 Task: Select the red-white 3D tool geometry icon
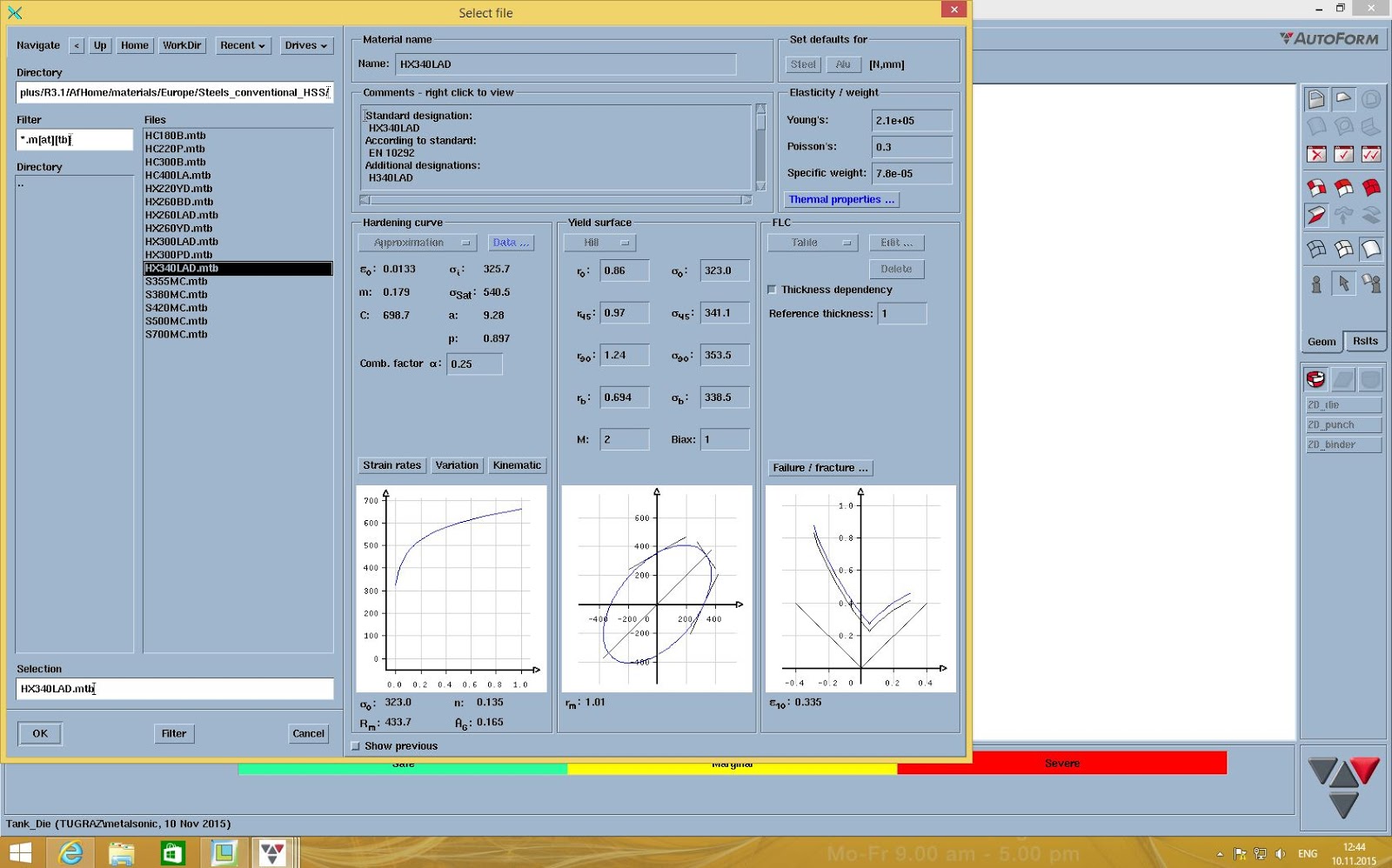point(1315,185)
